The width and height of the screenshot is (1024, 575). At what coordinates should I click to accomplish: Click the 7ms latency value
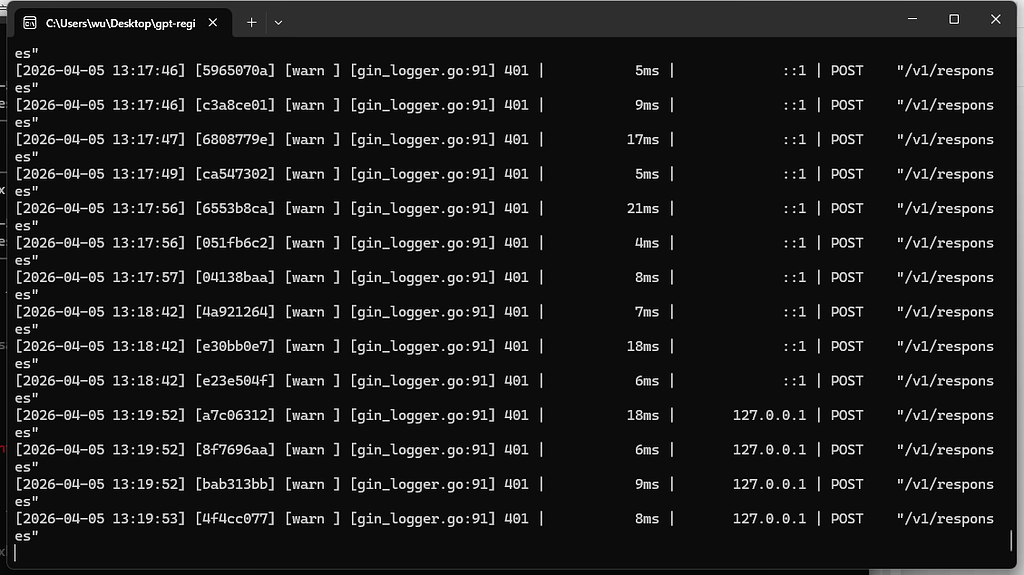[647, 312]
